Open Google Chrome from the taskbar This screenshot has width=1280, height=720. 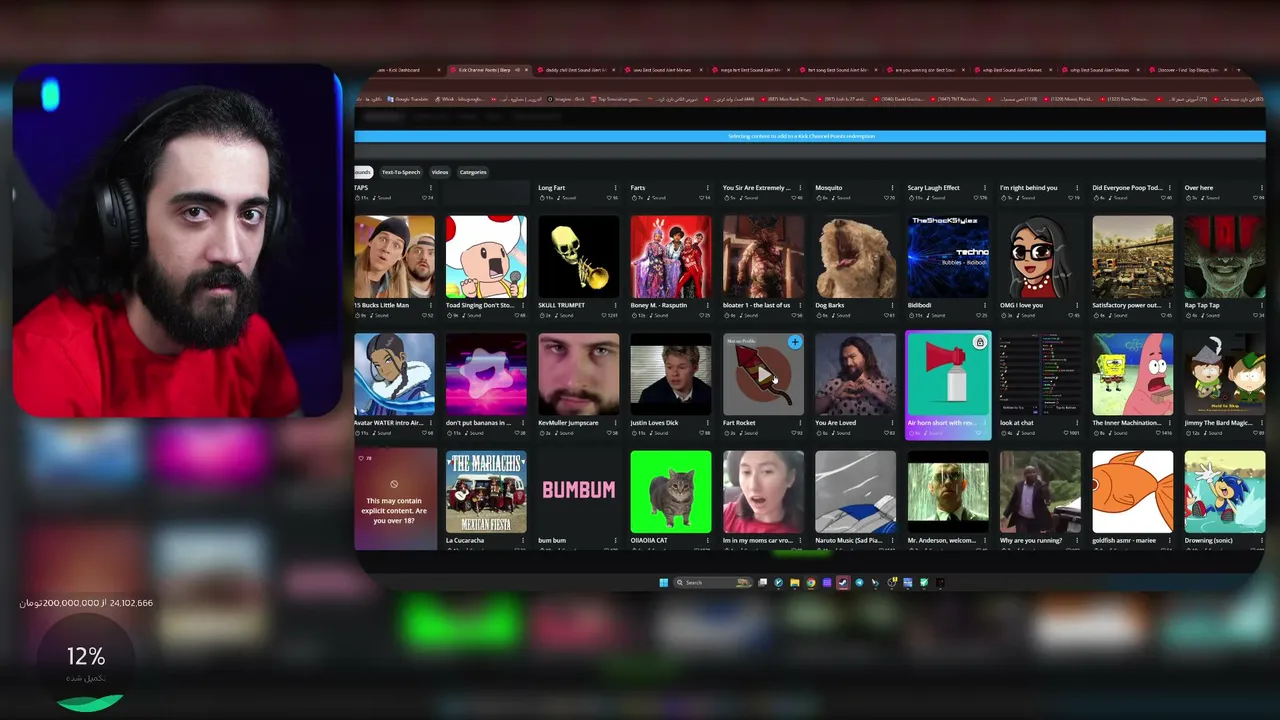[811, 582]
